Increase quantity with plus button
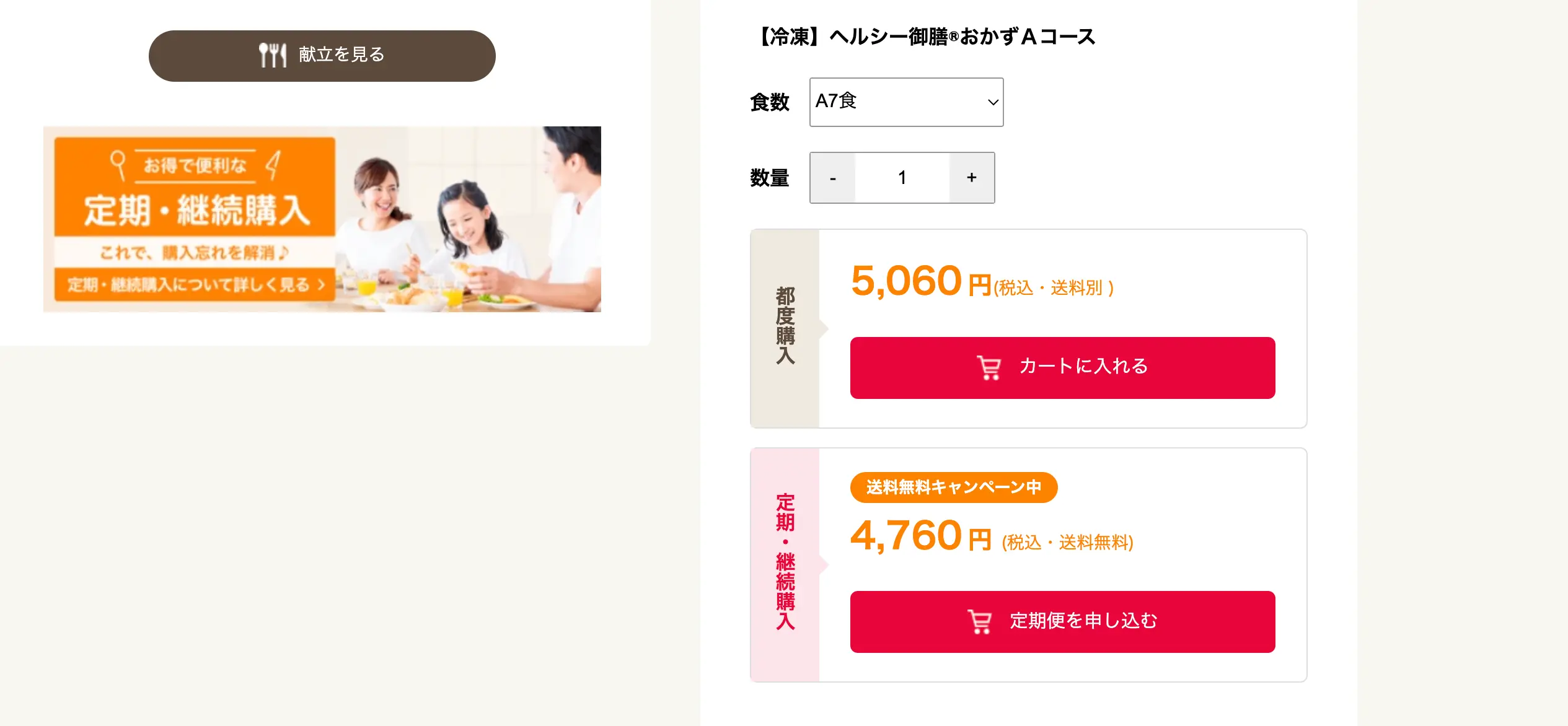This screenshot has height=726, width=1568. (972, 178)
